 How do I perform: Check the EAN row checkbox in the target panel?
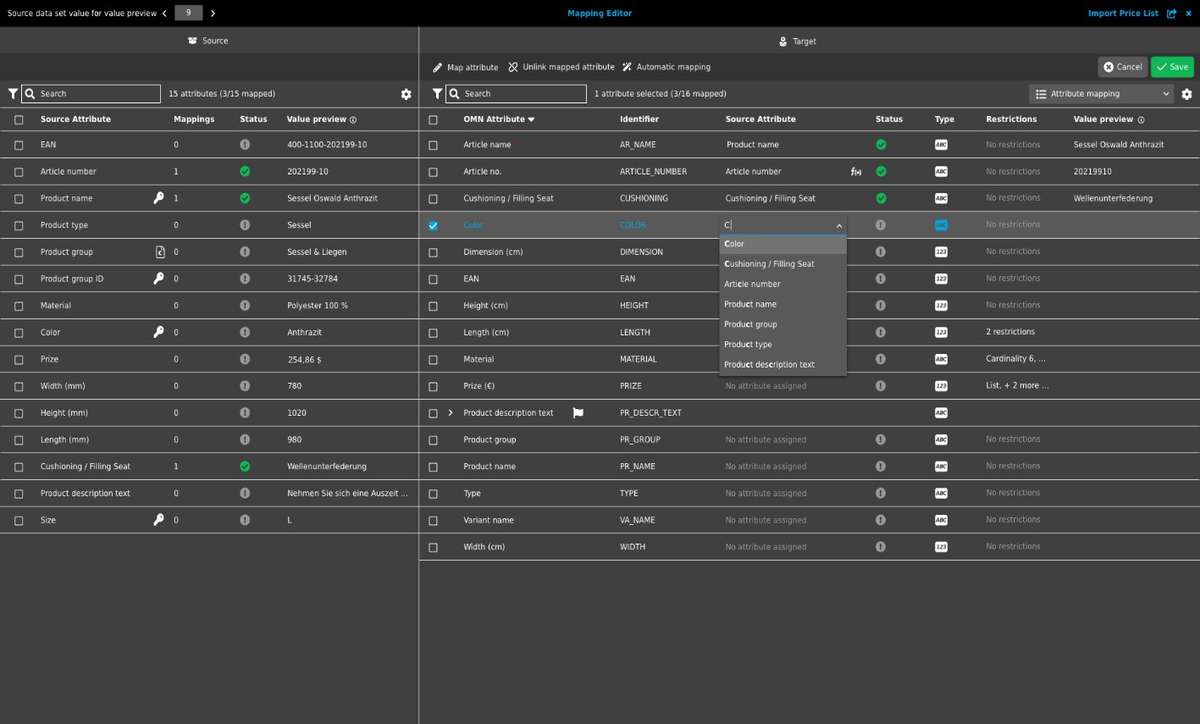[433, 278]
